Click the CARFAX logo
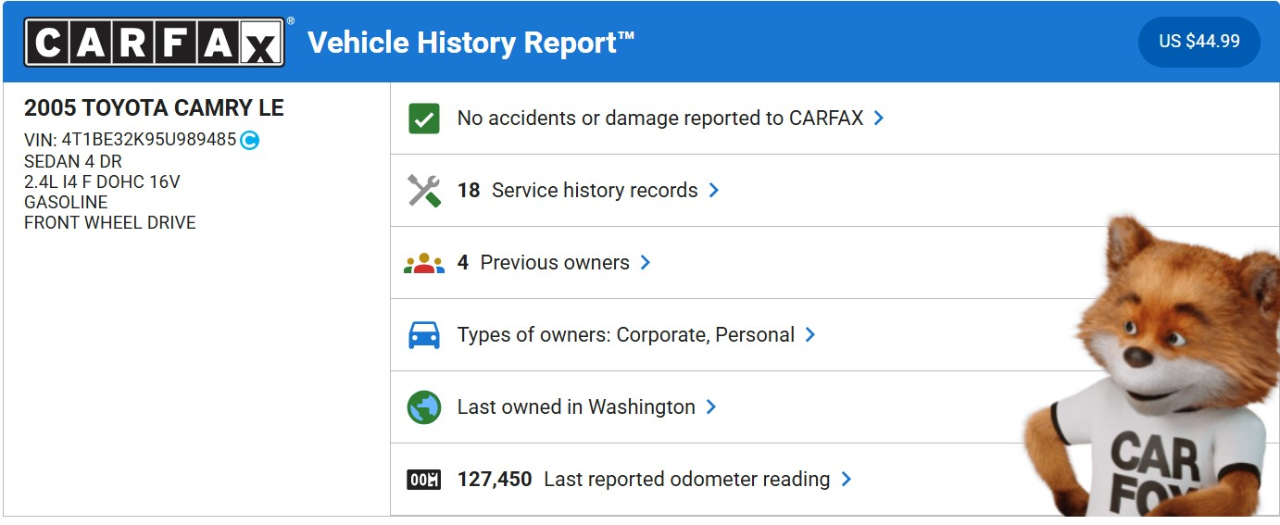 point(155,42)
